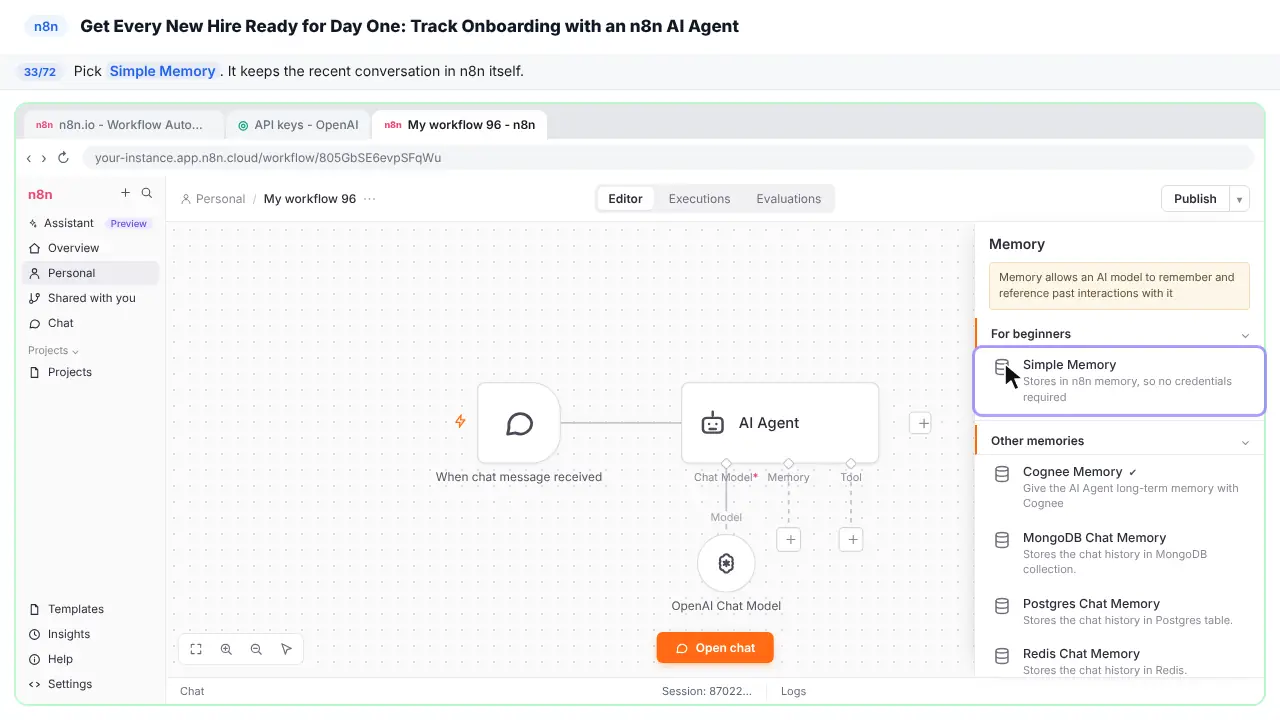Collapse the For beginners section
This screenshot has width=1280, height=720.
coord(1245,335)
